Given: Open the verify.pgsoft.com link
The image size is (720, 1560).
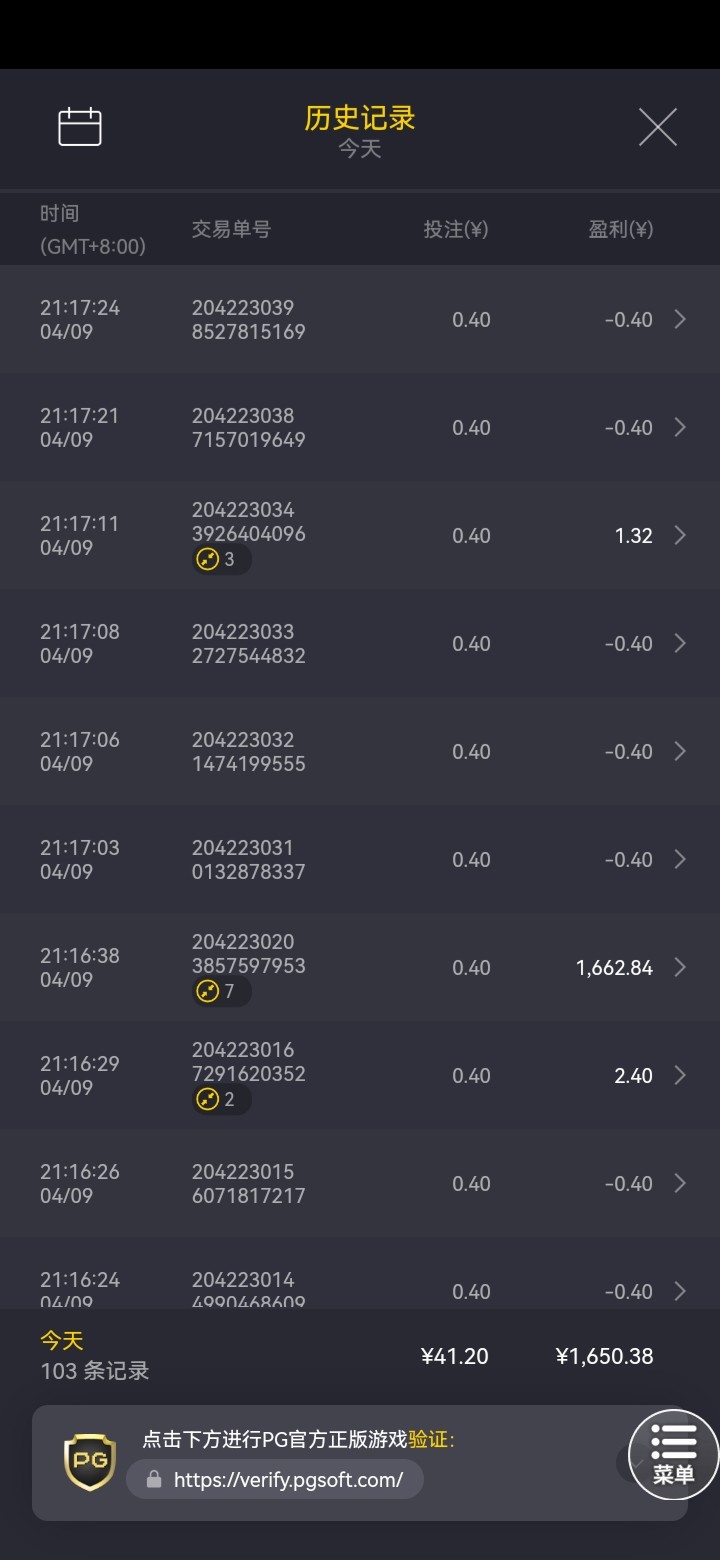Looking at the screenshot, I should (x=288, y=1479).
